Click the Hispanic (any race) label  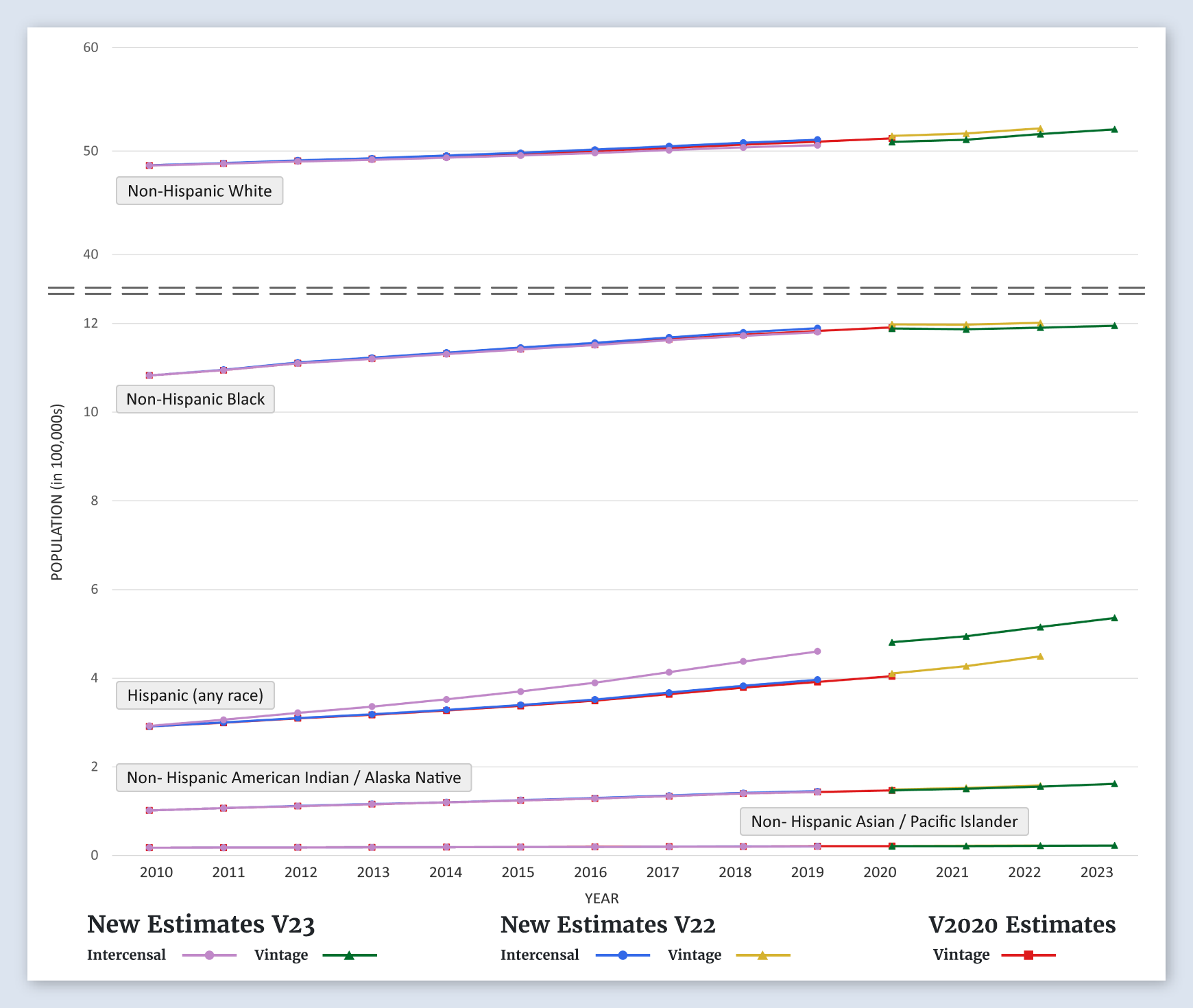(195, 695)
